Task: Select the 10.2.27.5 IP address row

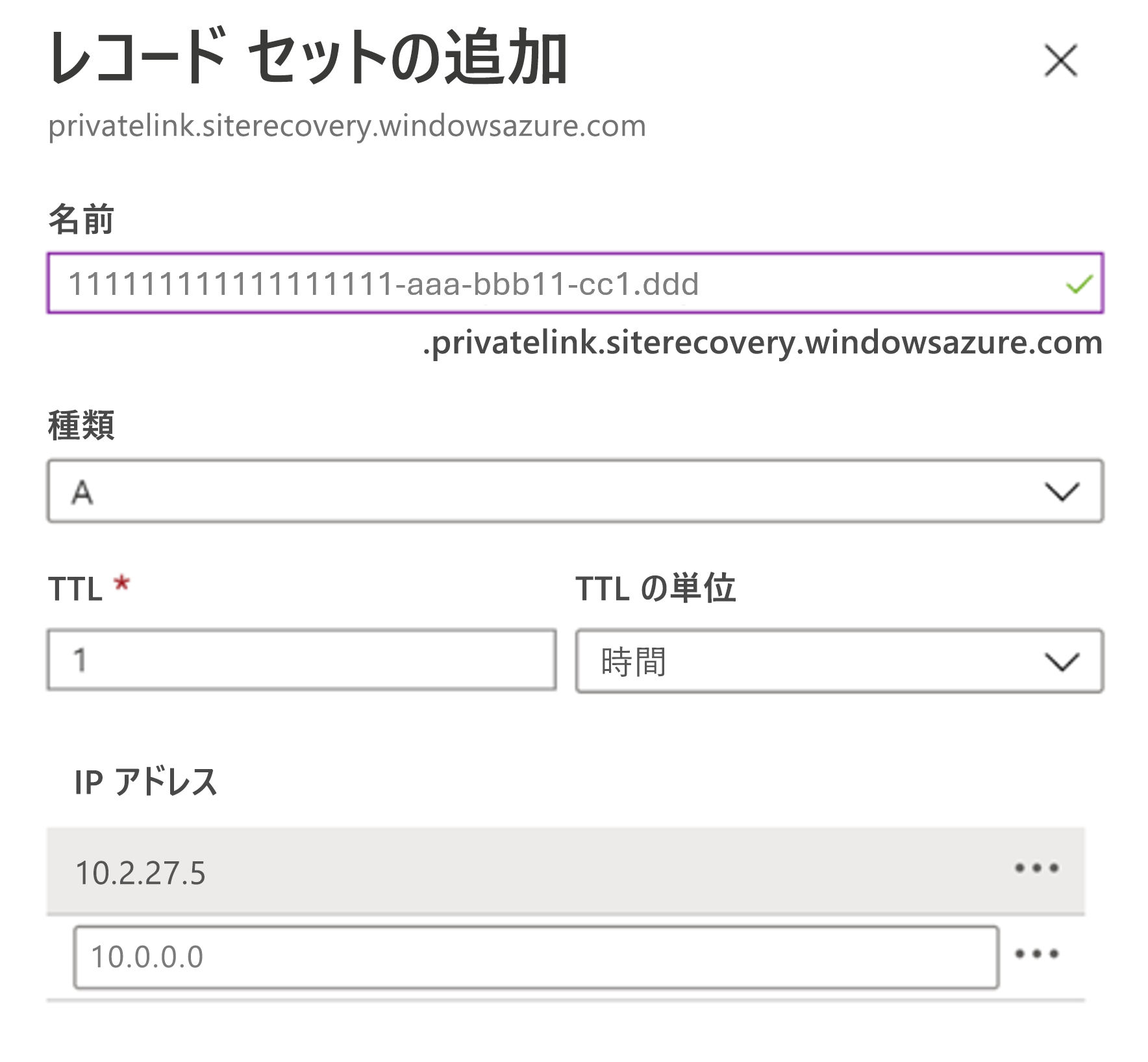Action: pyautogui.click(x=566, y=871)
